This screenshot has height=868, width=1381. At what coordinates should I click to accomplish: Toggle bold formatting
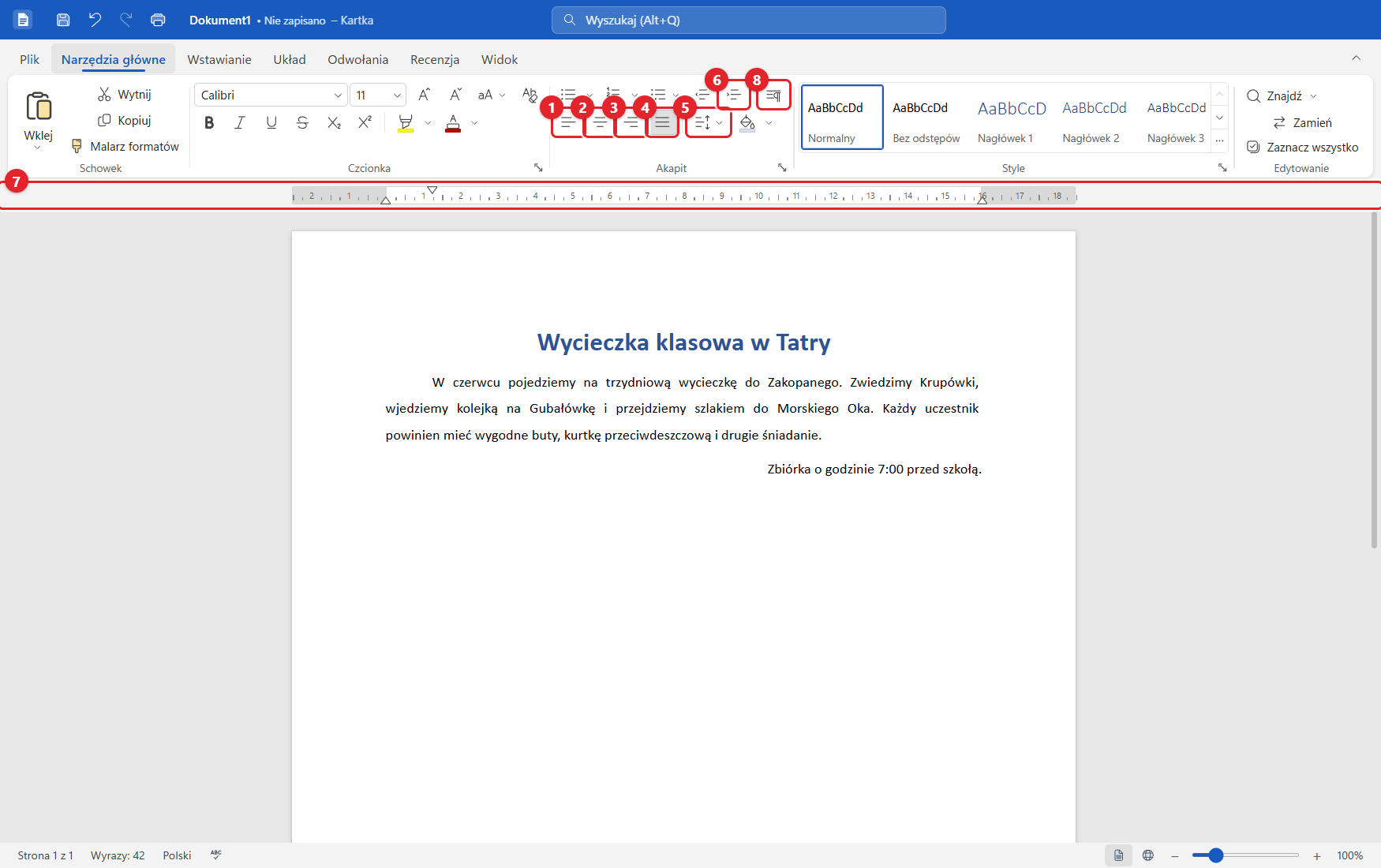click(209, 122)
